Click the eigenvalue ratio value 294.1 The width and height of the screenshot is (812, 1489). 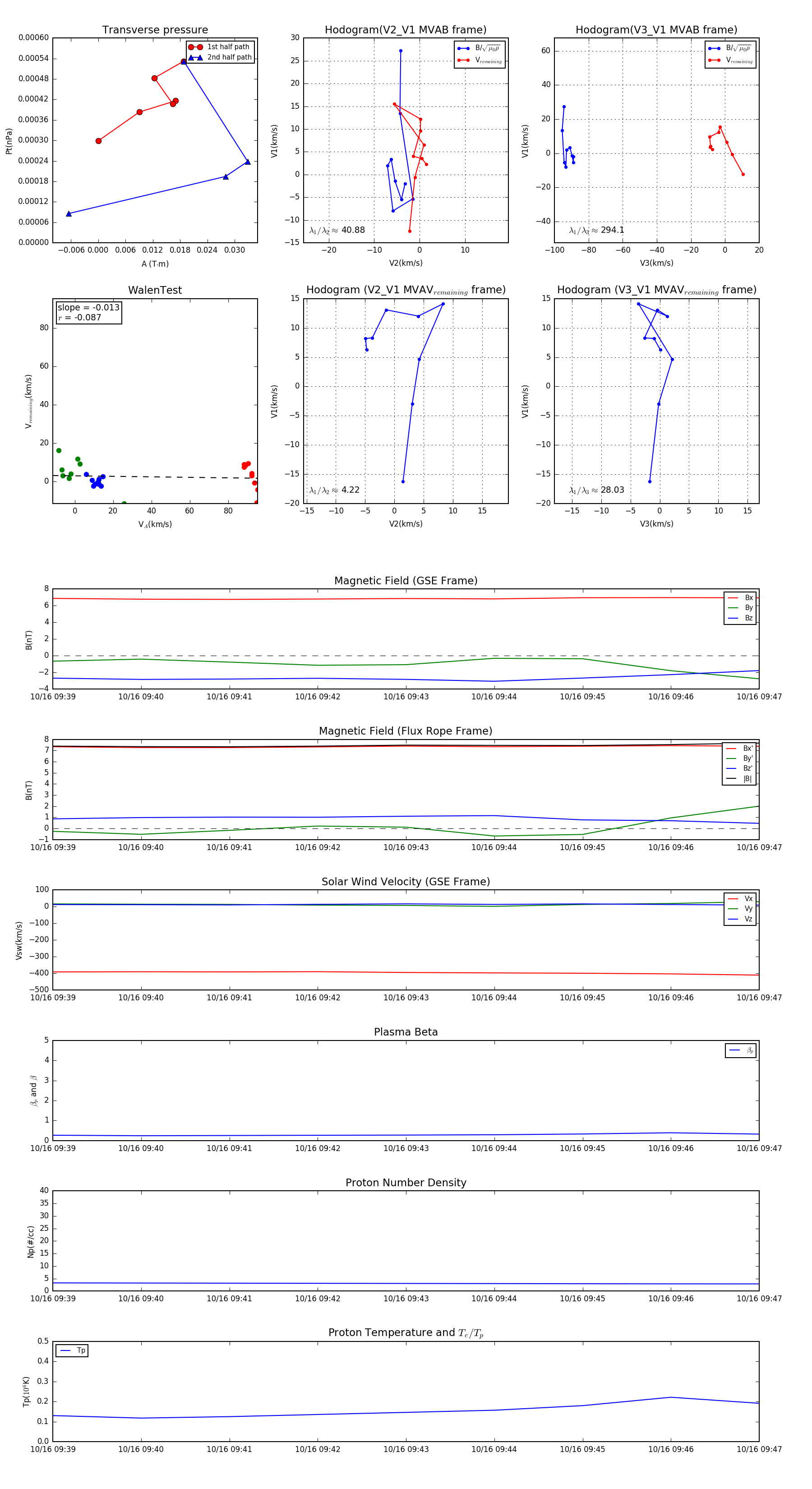(613, 230)
